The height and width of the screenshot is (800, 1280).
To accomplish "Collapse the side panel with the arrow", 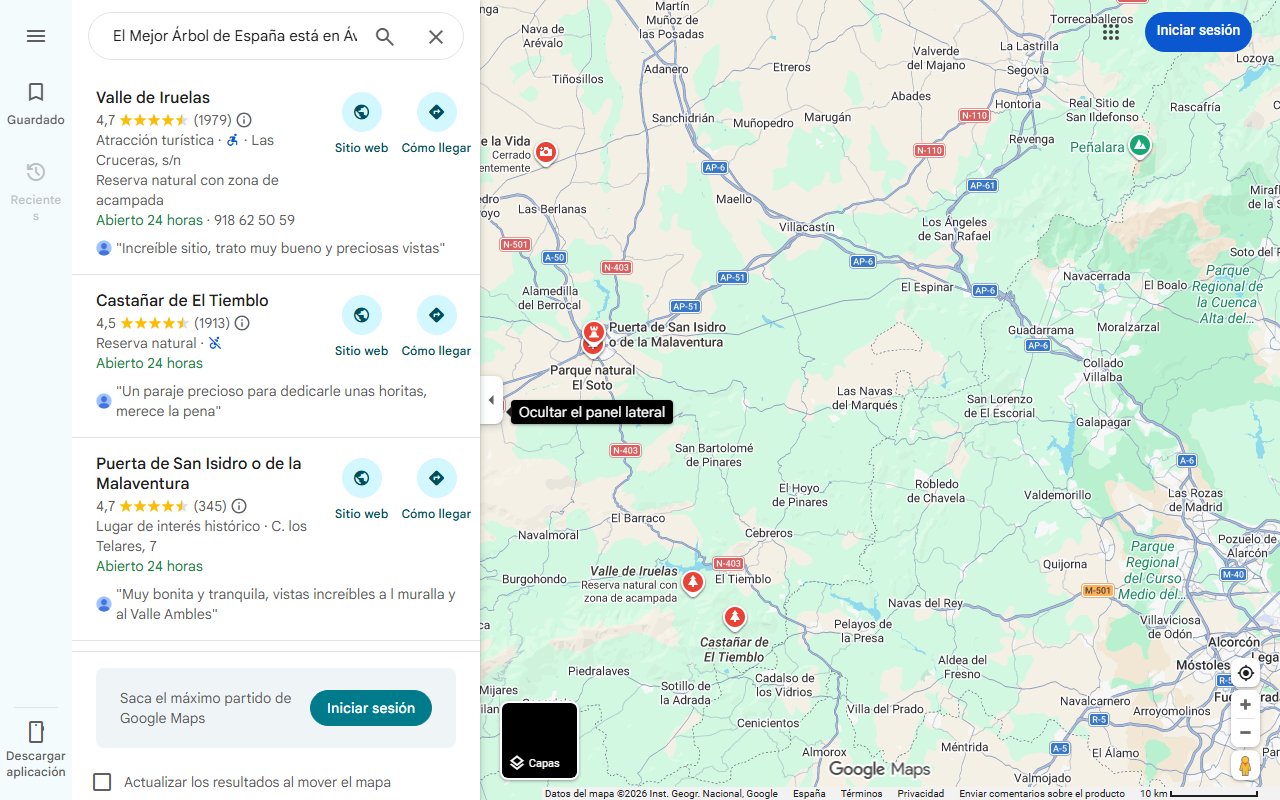I will (491, 400).
